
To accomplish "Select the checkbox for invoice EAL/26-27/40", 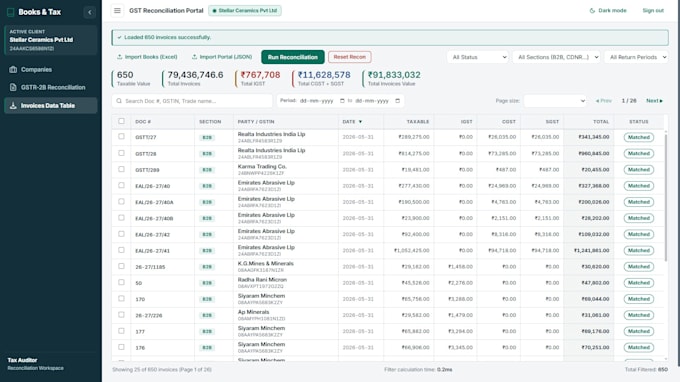I will point(121,185).
